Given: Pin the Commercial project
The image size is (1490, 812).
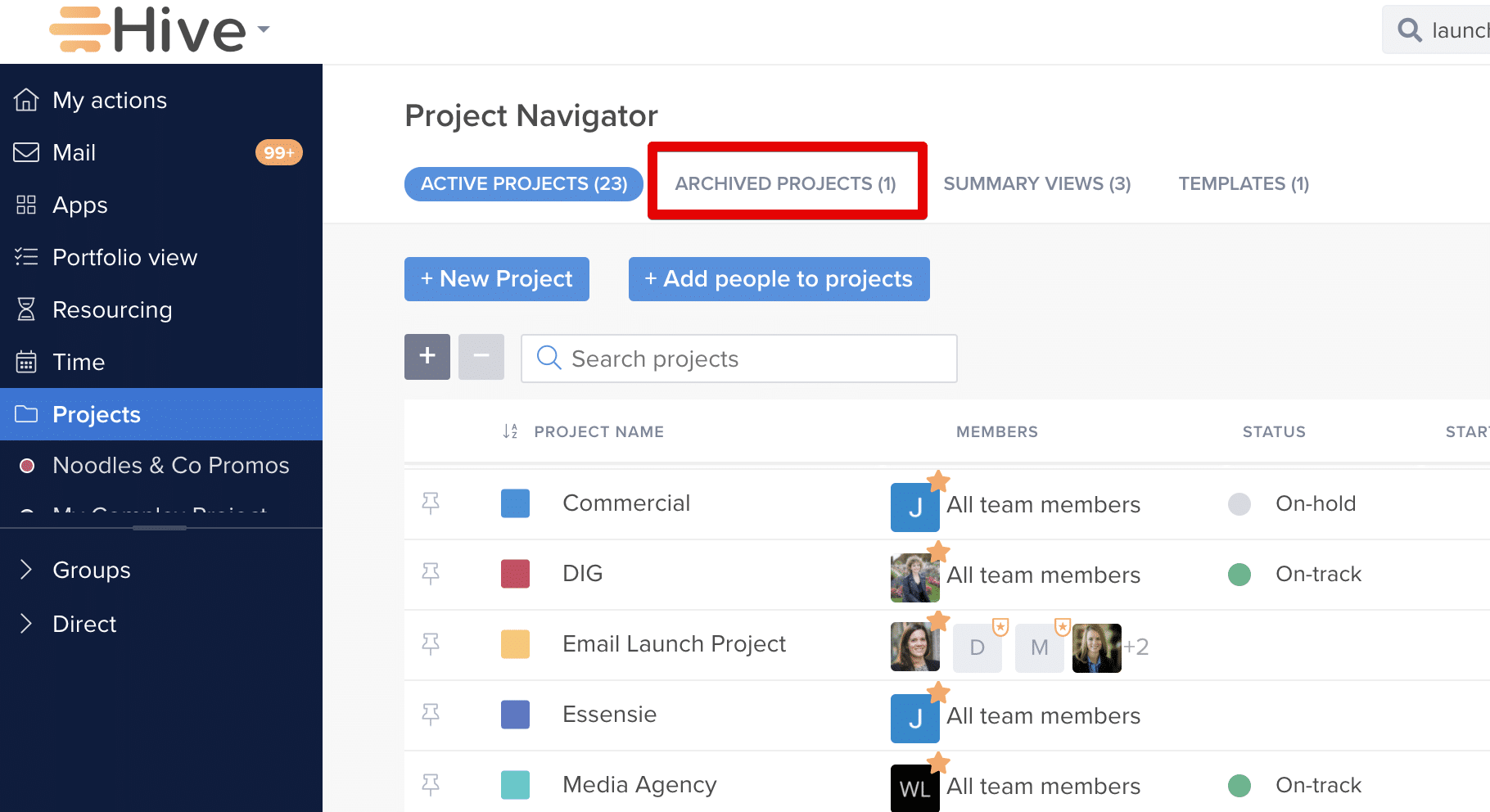Looking at the screenshot, I should point(431,503).
